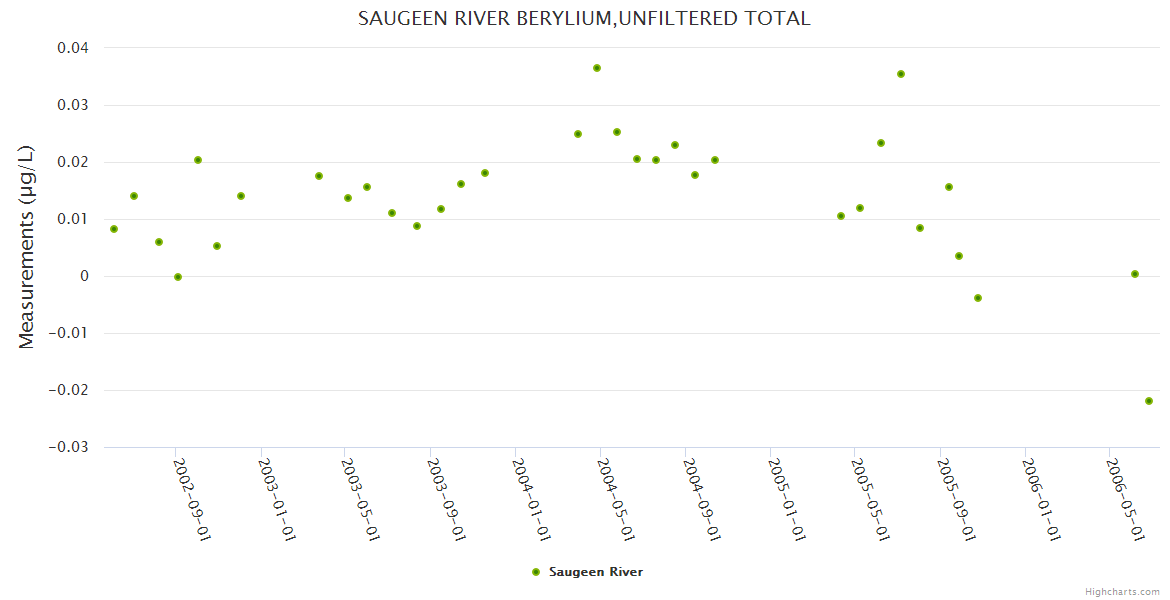Screen dimensions: 1170x600
Task: Select the 2005 peak point near 0.035
Action: point(901,74)
